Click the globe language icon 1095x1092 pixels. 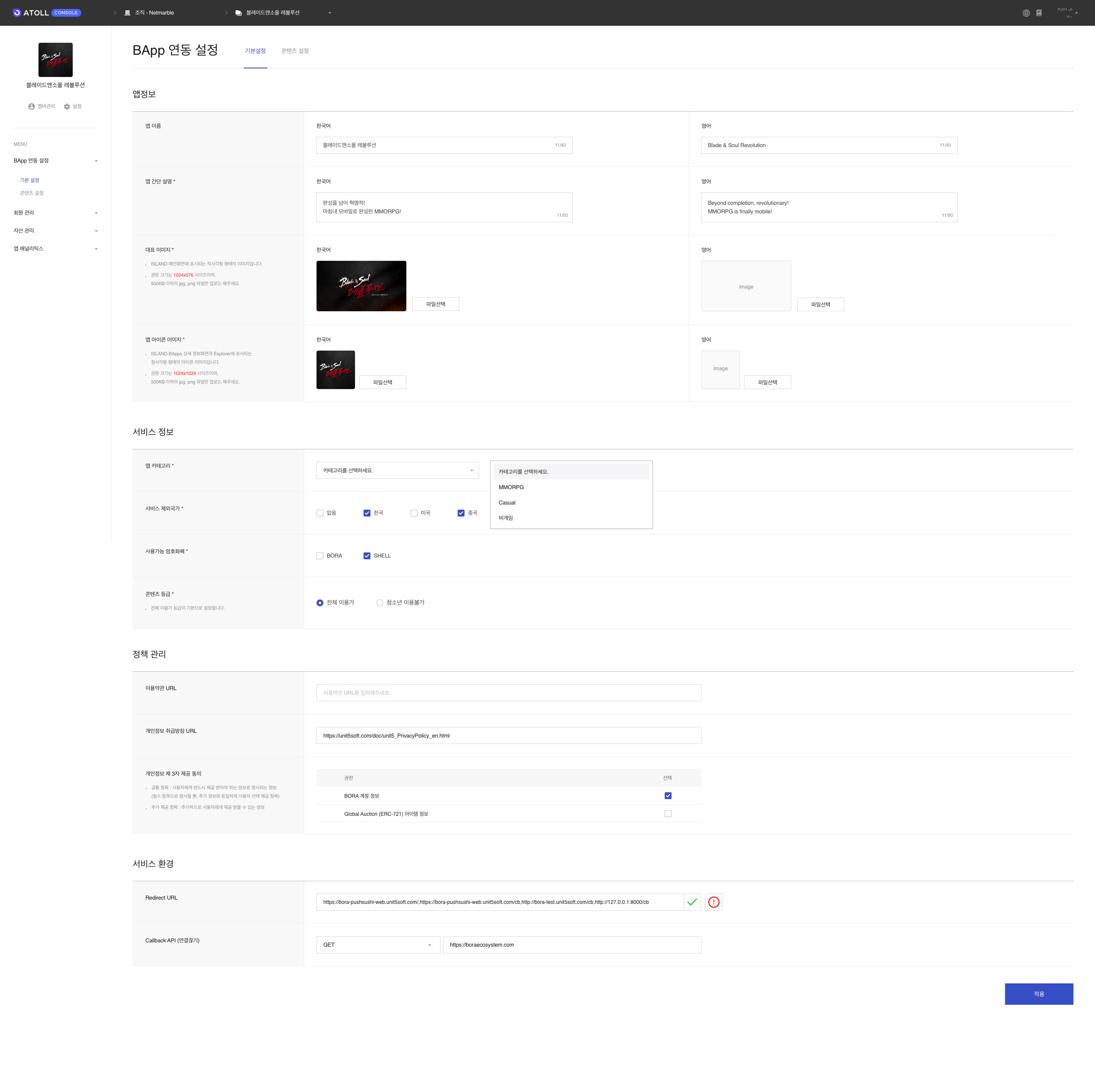point(1026,13)
